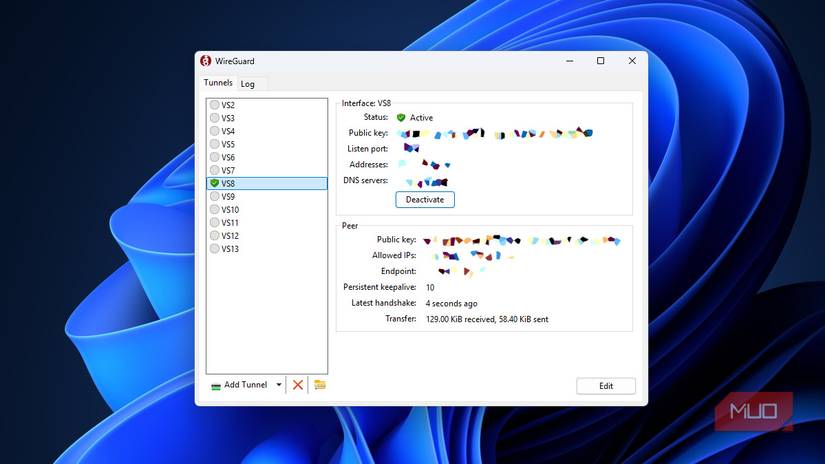
Task: Click the '4 seconds ago' handshake value
Action: (x=451, y=304)
